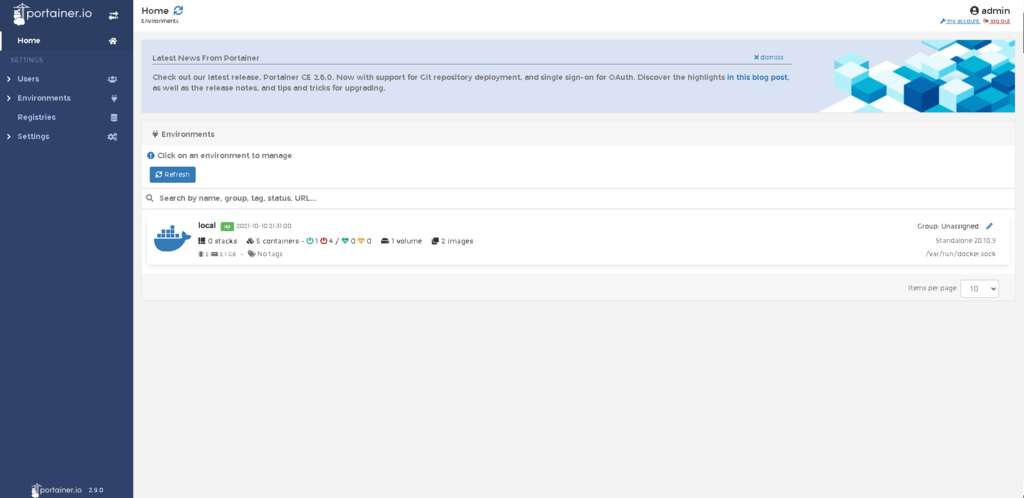Click the Portainer.io logo in sidebar header

(x=53, y=13)
